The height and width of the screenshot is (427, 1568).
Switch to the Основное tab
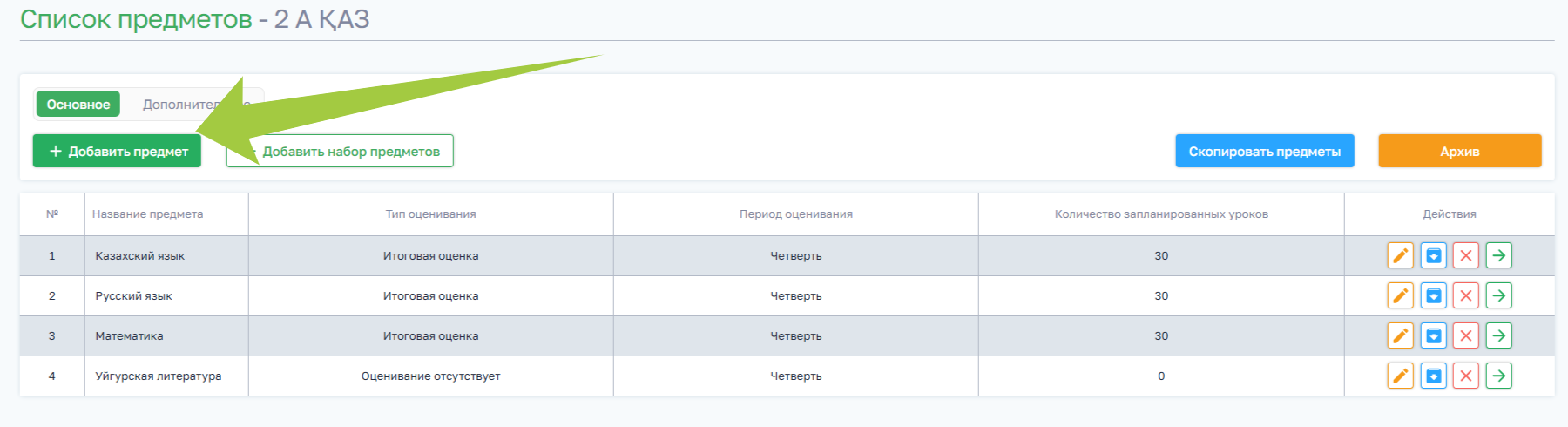[78, 105]
